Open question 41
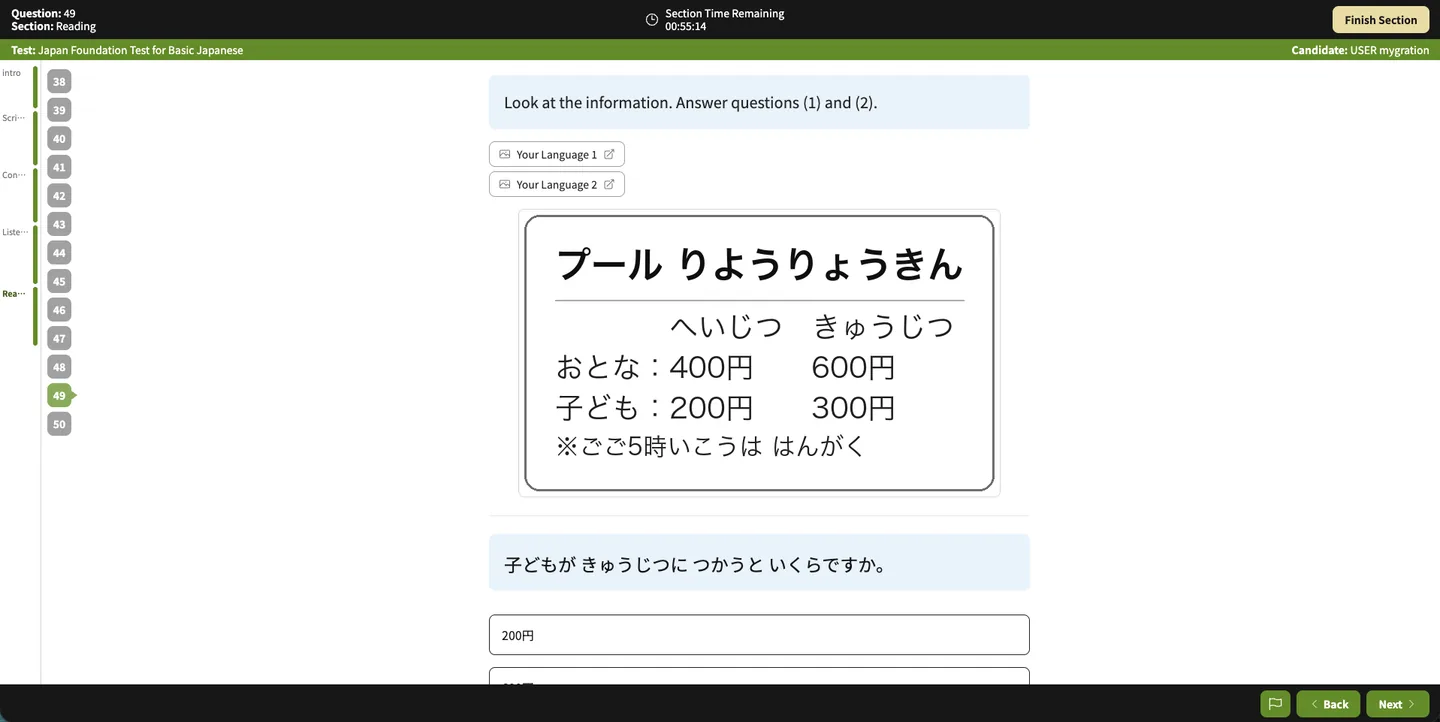Screen dimensions: 1440x722 [59, 167]
